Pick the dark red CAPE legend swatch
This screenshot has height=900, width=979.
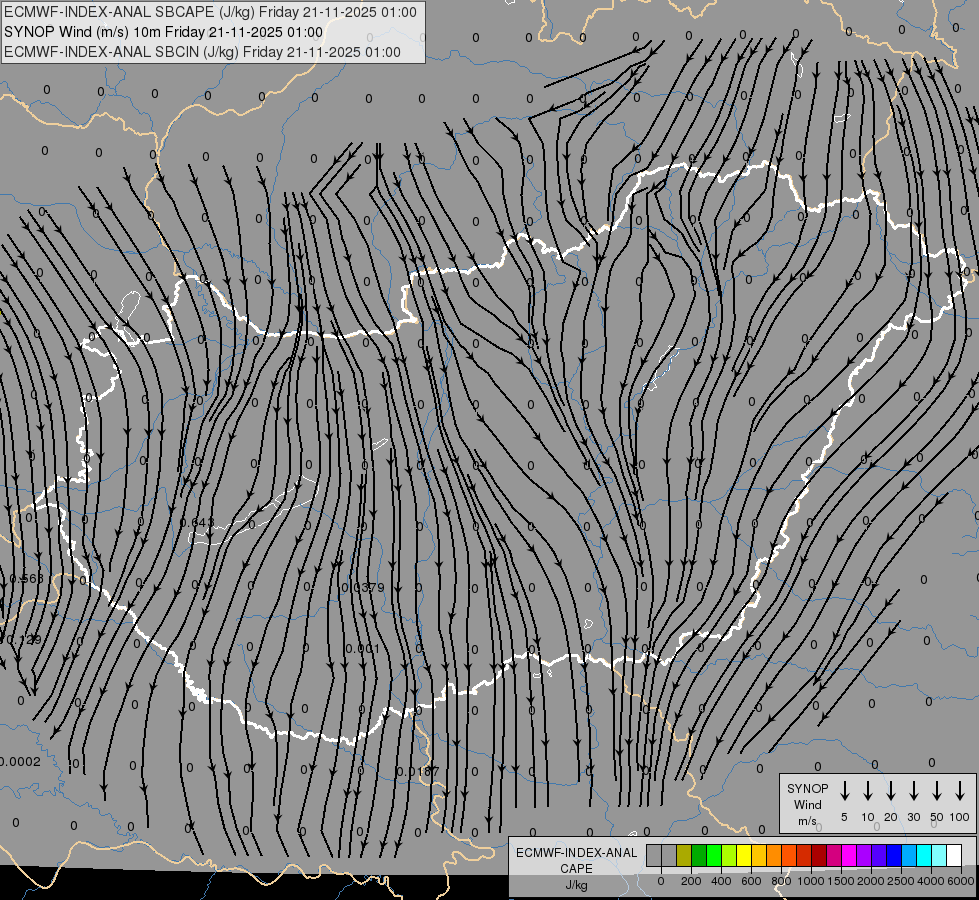coord(819,855)
